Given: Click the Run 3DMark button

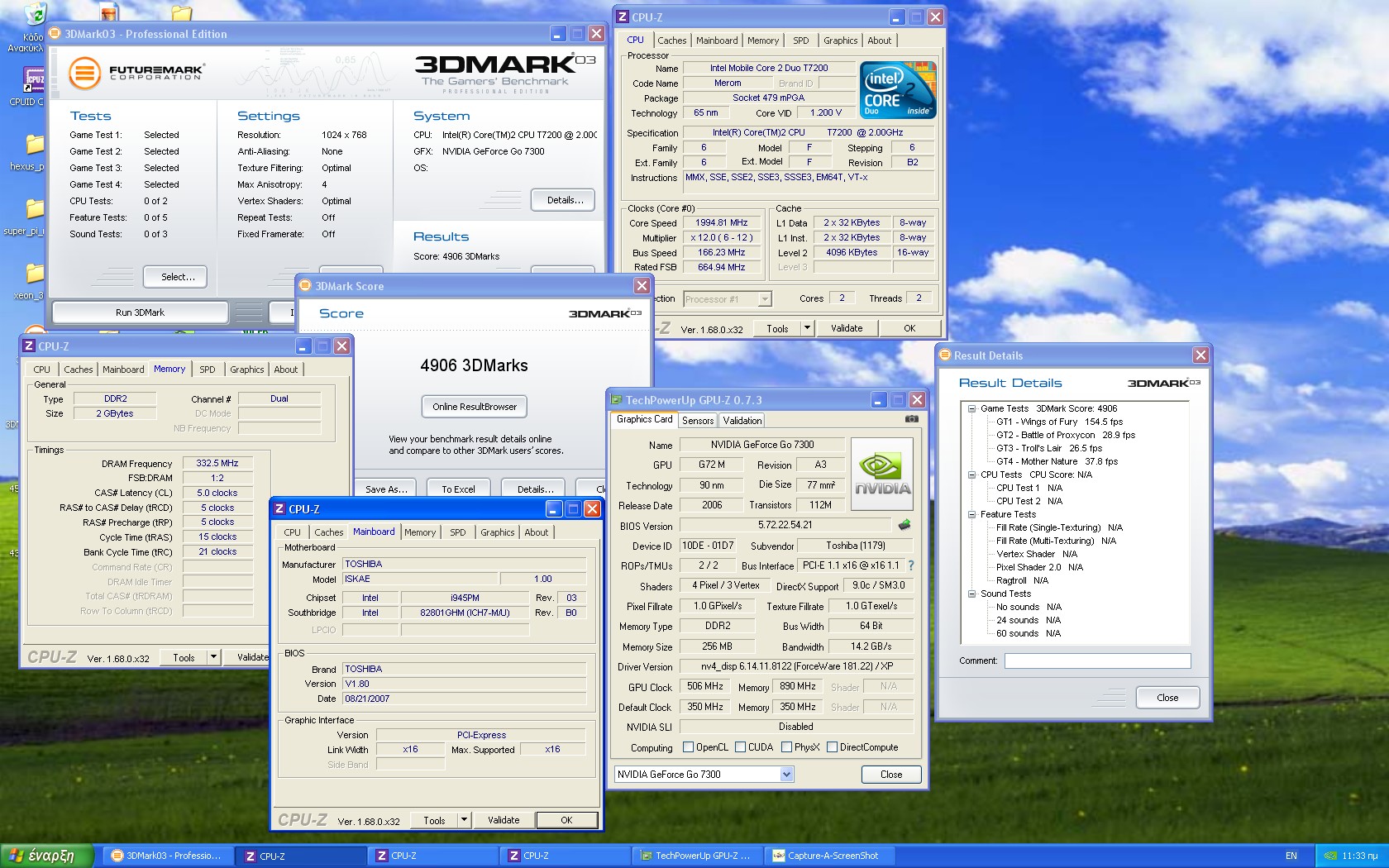Looking at the screenshot, I should click(140, 312).
